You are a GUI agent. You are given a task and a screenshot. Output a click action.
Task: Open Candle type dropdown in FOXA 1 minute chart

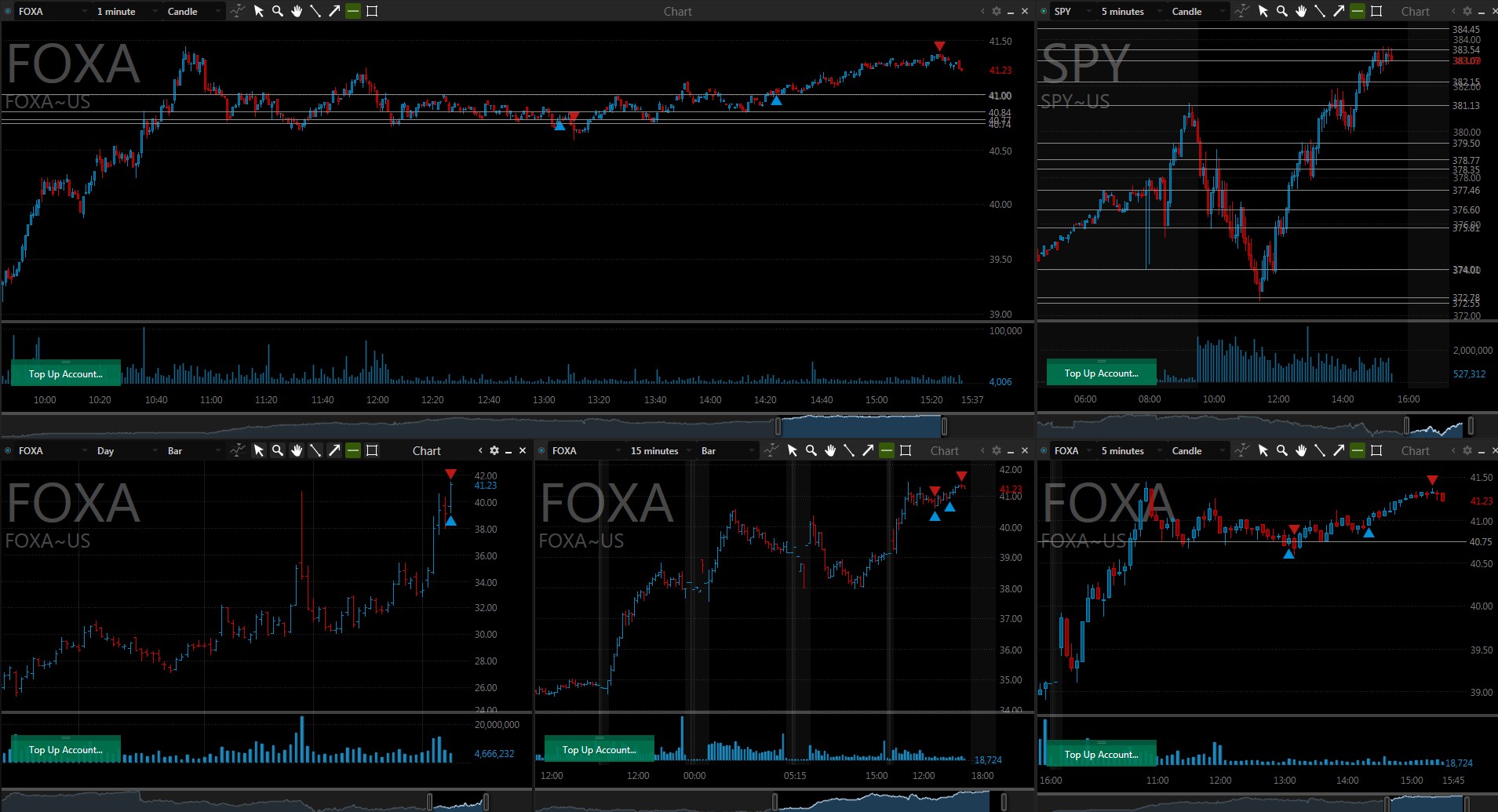pyautogui.click(x=194, y=11)
